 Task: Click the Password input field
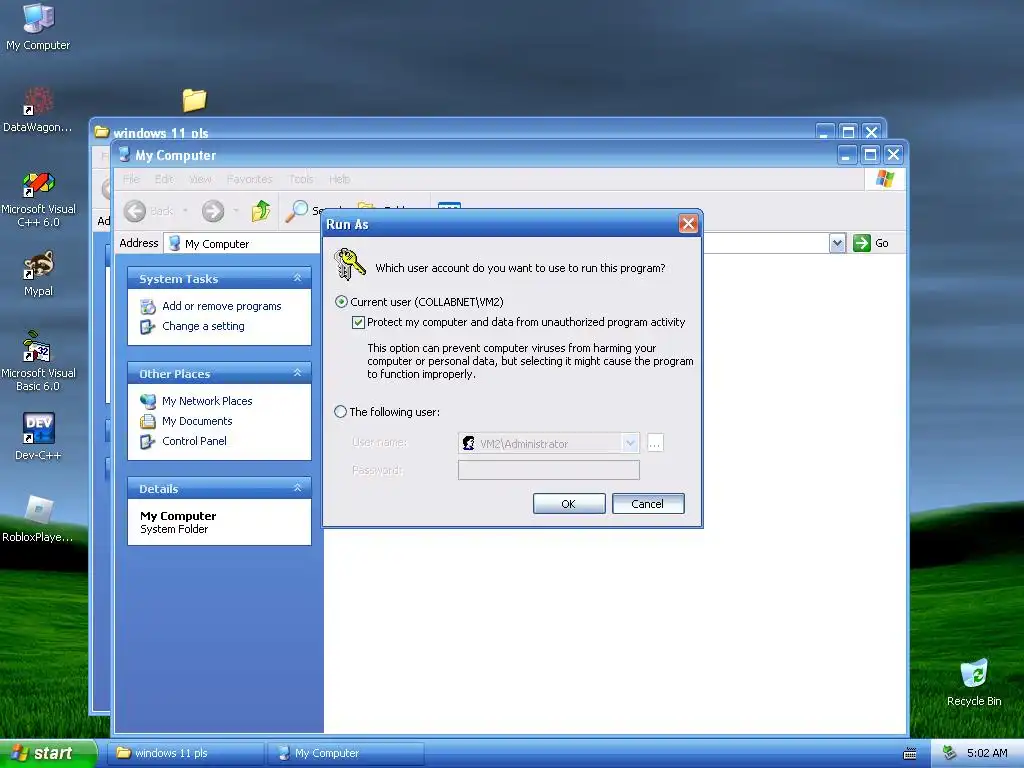[x=549, y=470]
